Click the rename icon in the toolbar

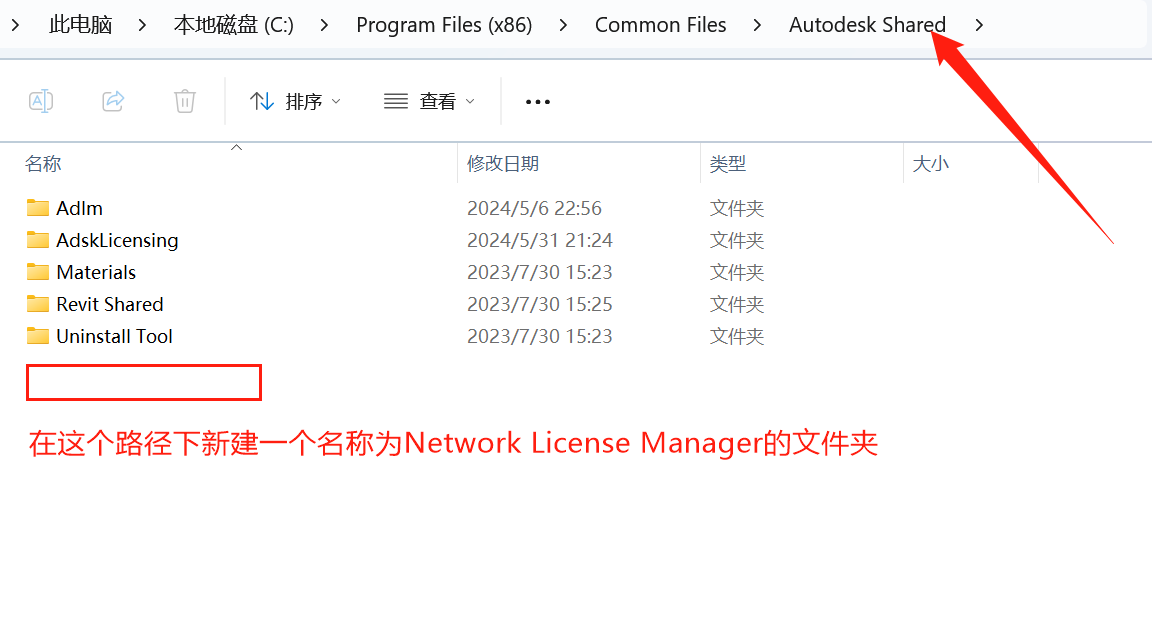41,100
